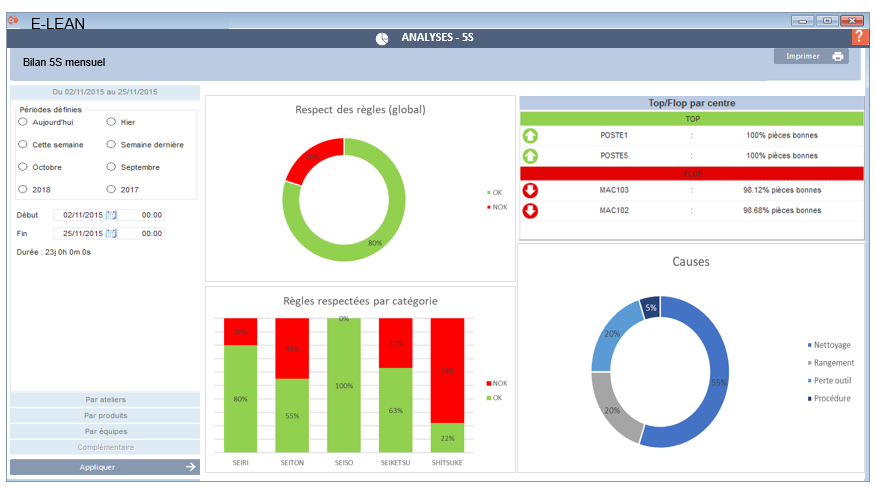Click the Imprimer button
The width and height of the screenshot is (875, 487).
811,56
